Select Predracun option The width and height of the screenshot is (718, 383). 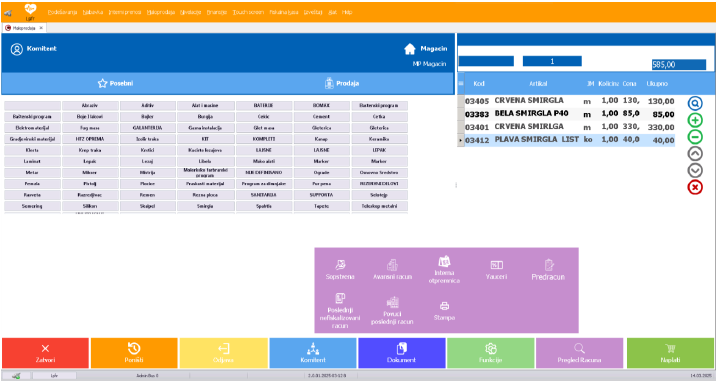pos(548,270)
